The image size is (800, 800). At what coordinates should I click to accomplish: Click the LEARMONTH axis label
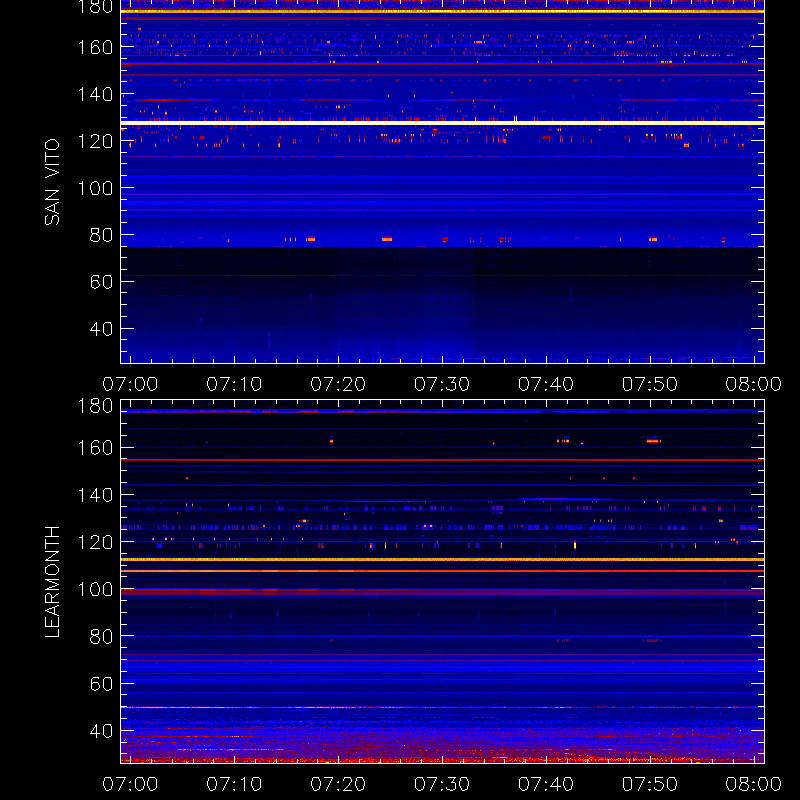(53, 582)
